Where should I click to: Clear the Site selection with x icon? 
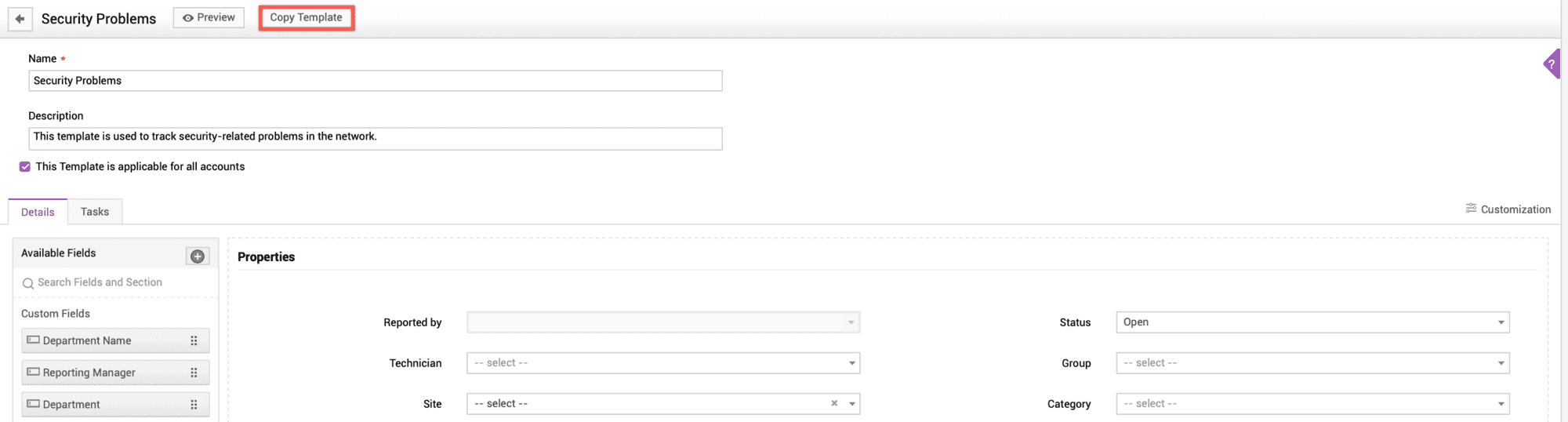(x=834, y=403)
